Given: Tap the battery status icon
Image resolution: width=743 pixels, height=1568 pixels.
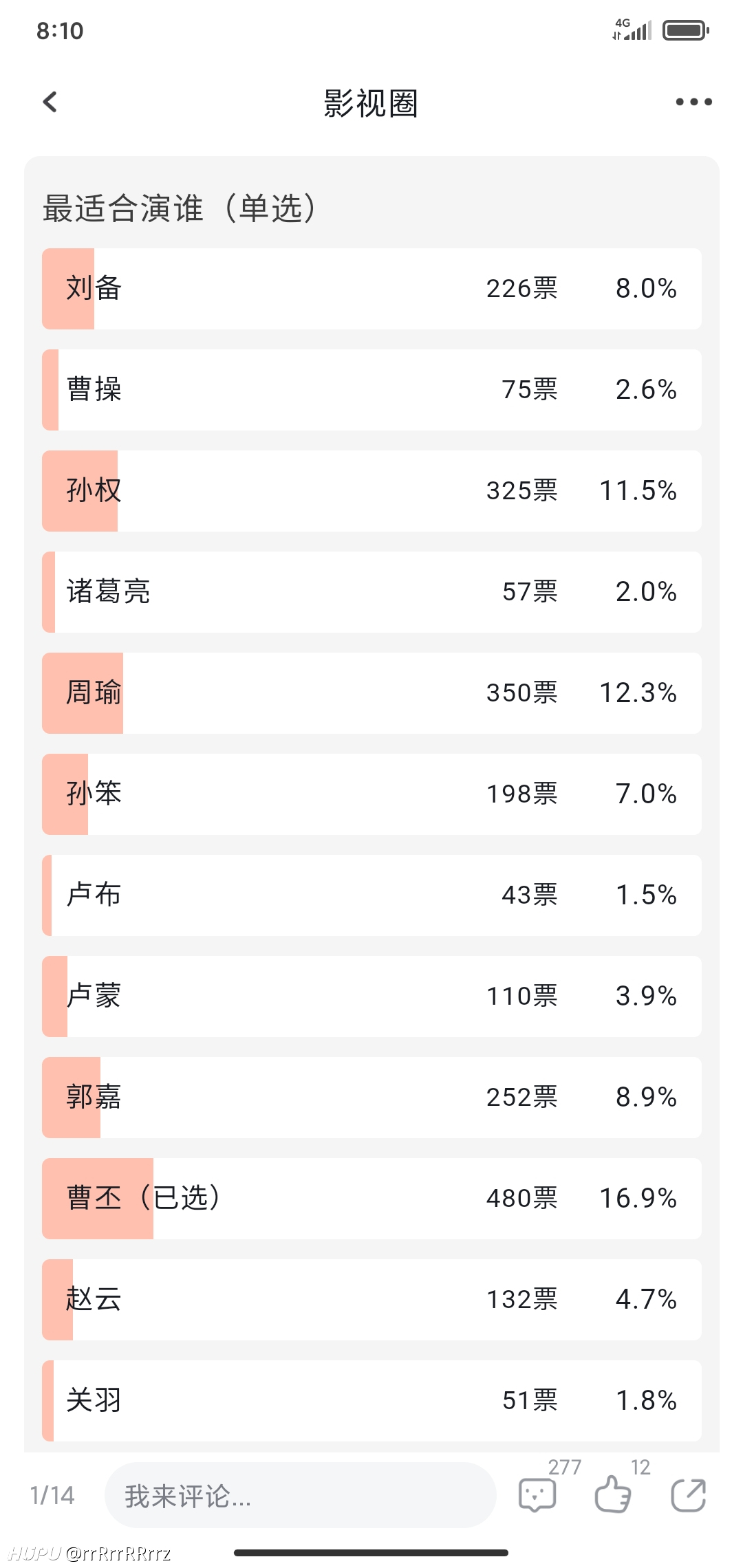Looking at the screenshot, I should 686,30.
